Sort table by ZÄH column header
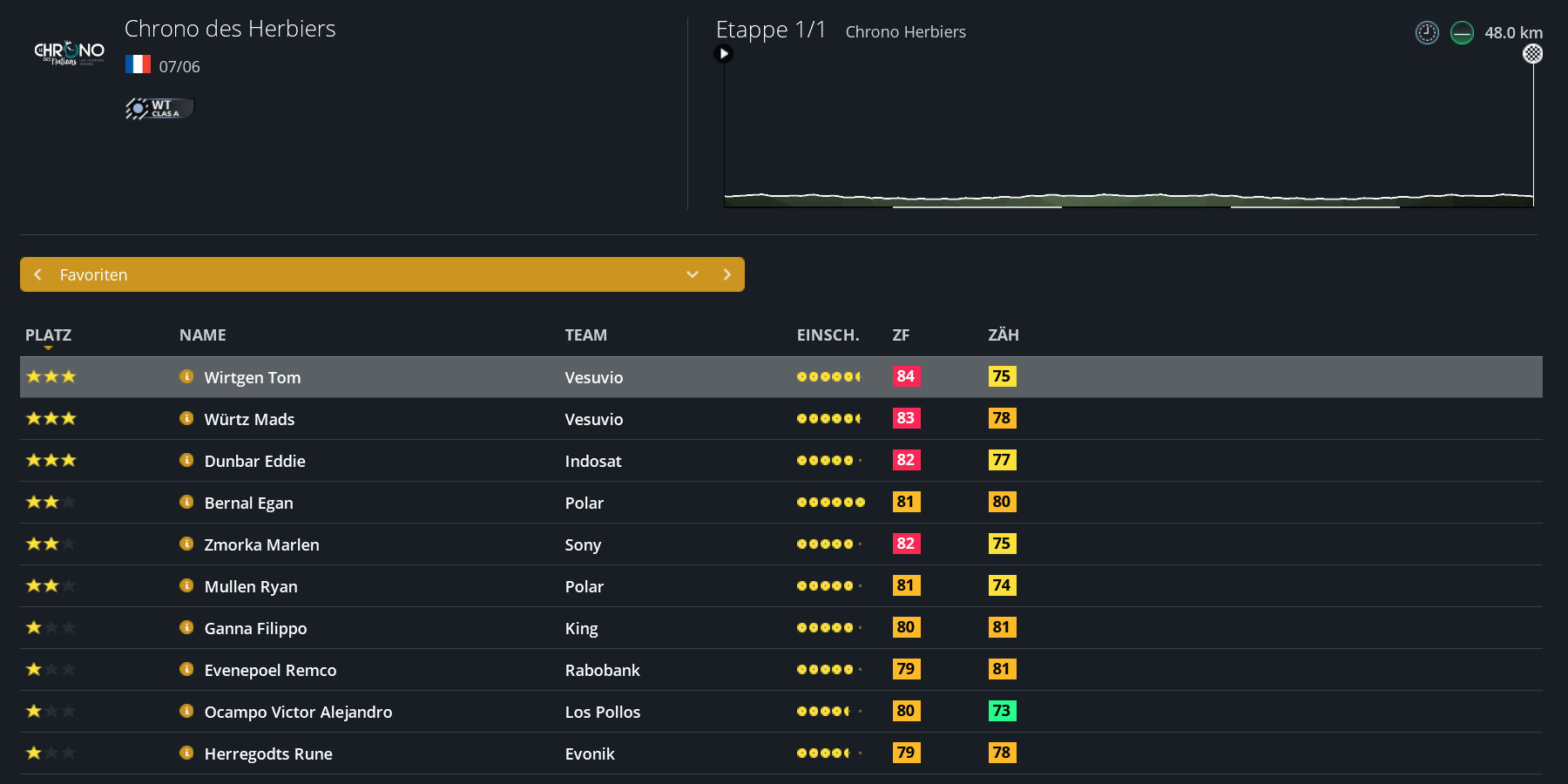This screenshot has height=784, width=1568. tap(1003, 335)
